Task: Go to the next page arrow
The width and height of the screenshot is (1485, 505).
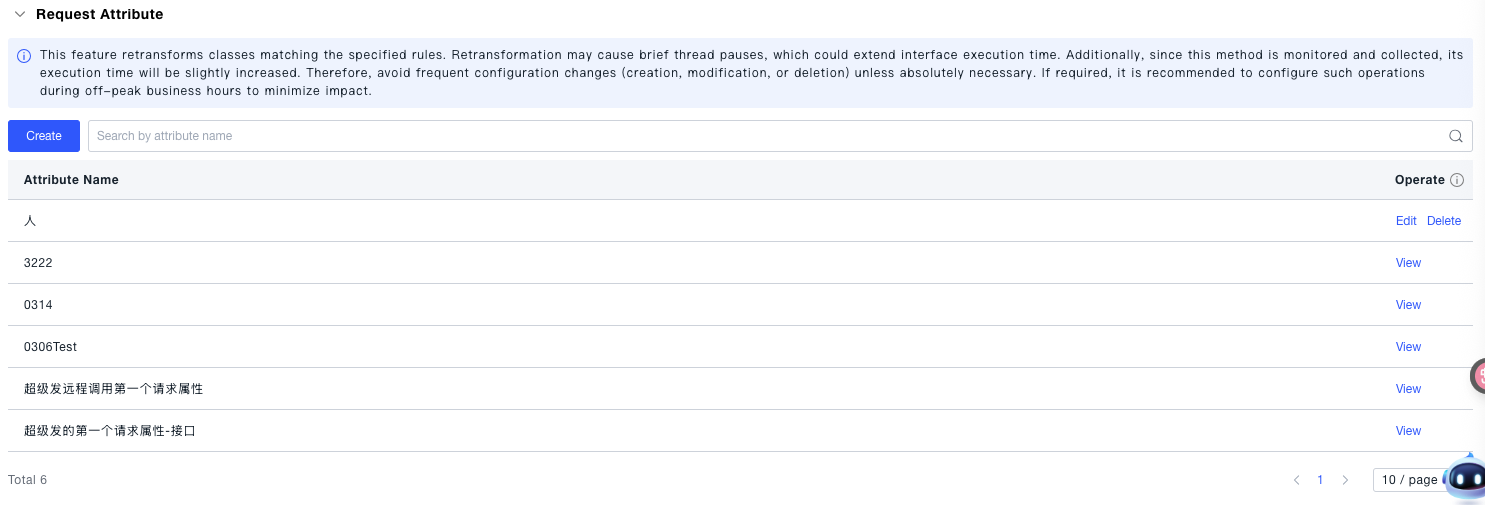Action: pyautogui.click(x=1345, y=480)
